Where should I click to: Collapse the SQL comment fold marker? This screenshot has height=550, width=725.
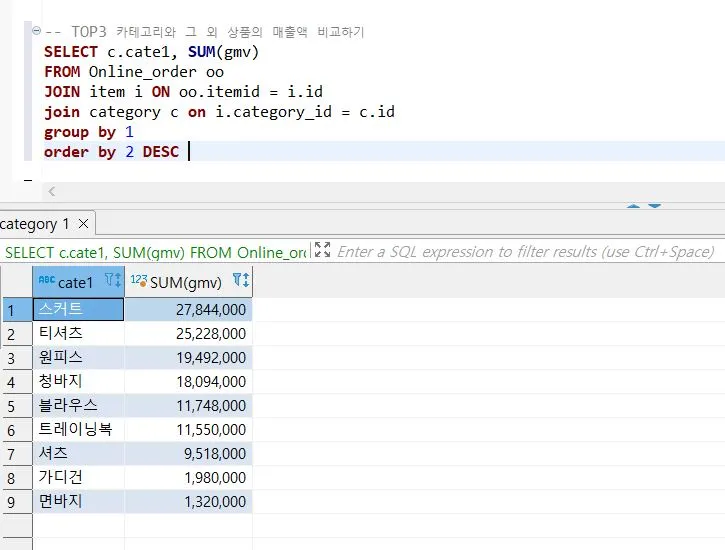[x=37, y=31]
